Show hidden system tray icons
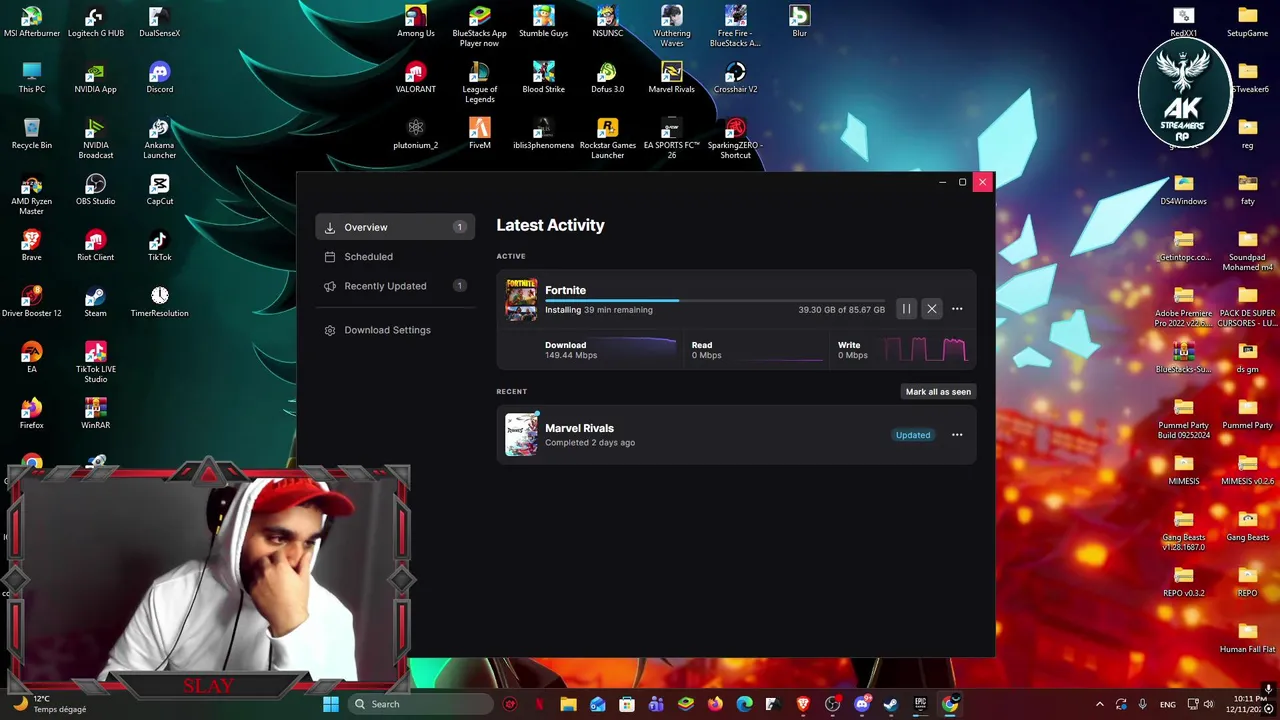 click(1099, 704)
